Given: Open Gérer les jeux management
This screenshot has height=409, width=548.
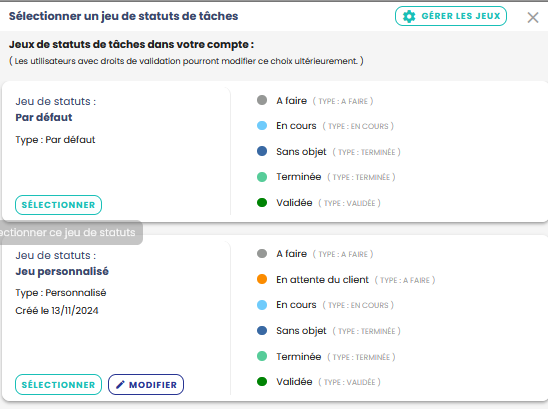Looking at the screenshot, I should point(450,16).
